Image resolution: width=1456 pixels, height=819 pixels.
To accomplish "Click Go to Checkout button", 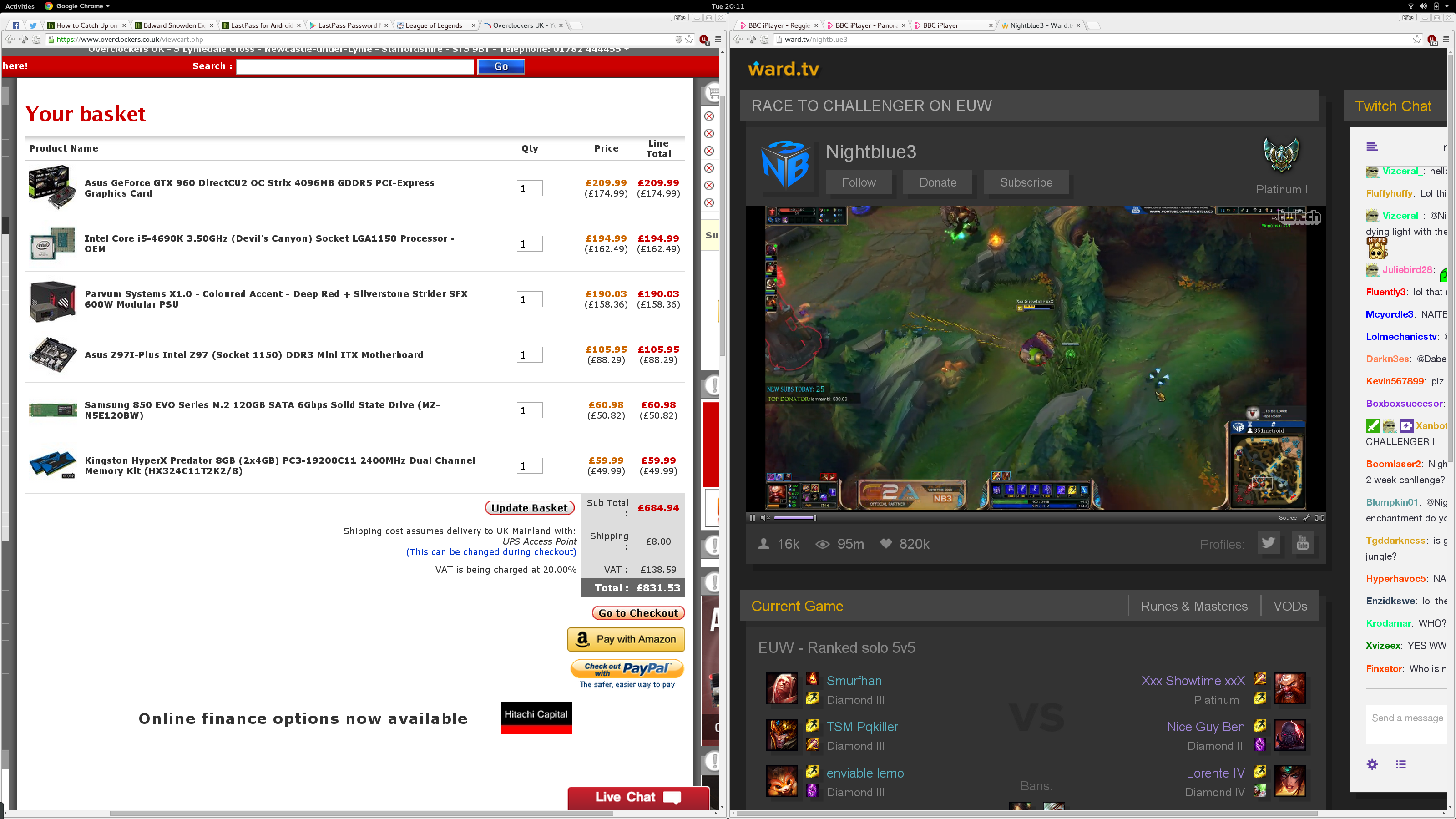I will [638, 613].
